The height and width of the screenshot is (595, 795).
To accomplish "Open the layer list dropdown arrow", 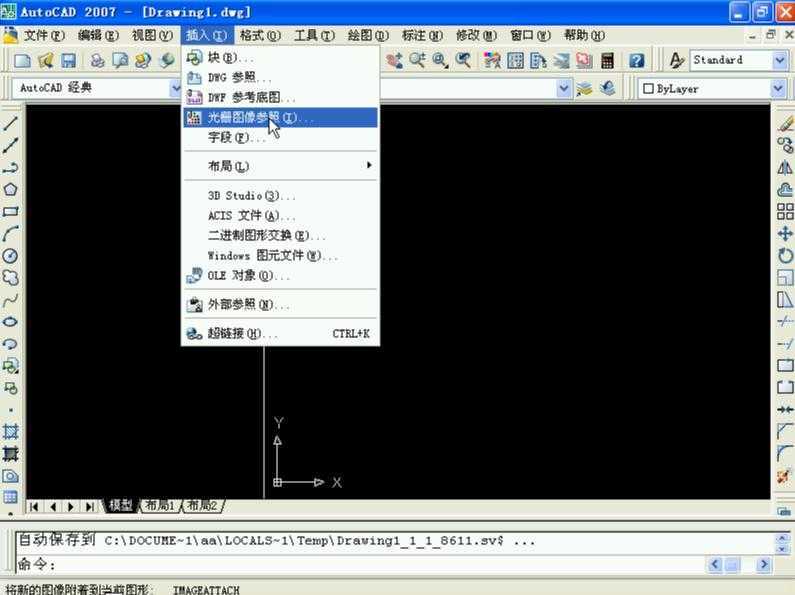I will 563,89.
